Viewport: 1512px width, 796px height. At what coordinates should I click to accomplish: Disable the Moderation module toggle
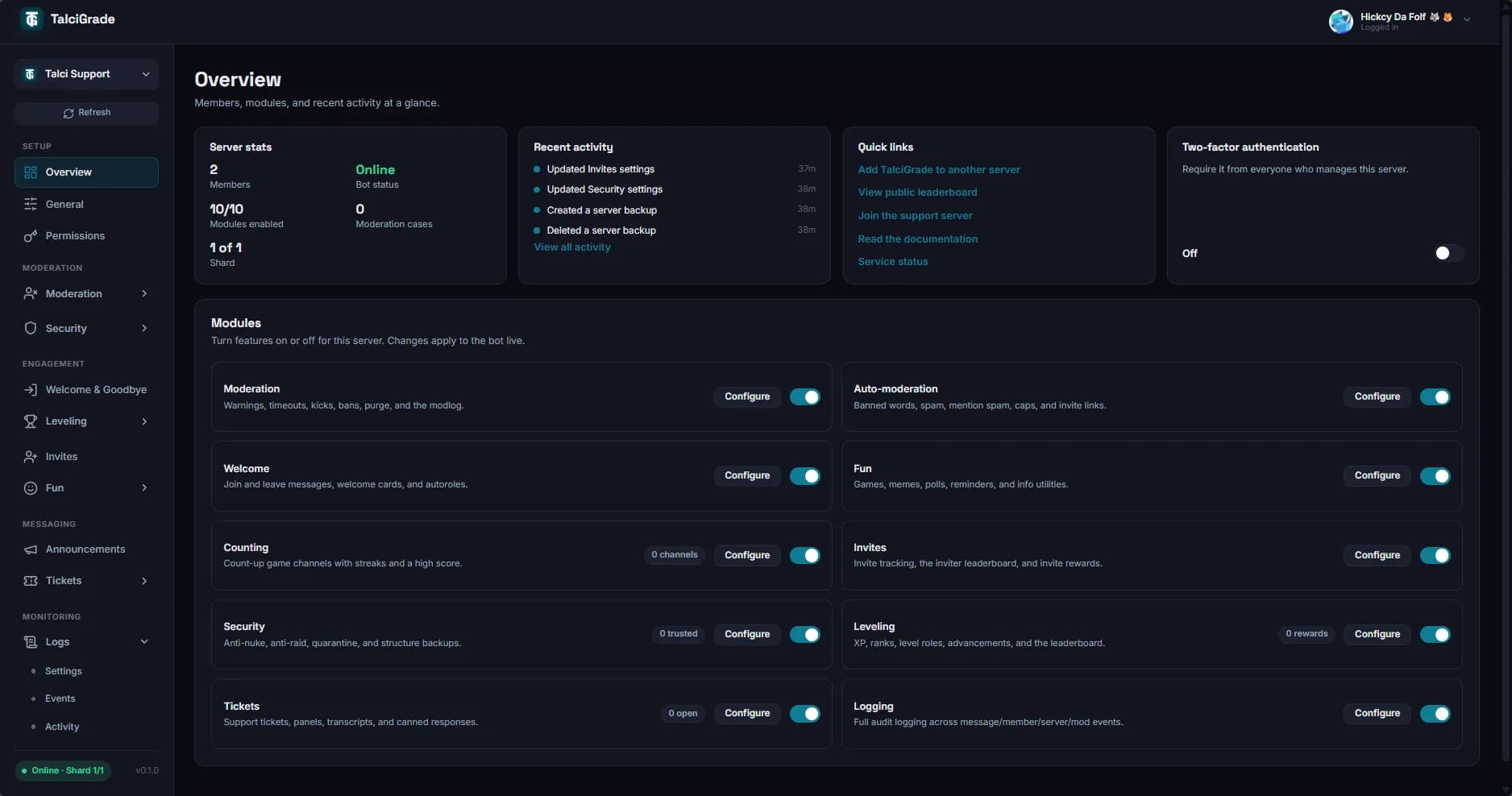point(804,397)
